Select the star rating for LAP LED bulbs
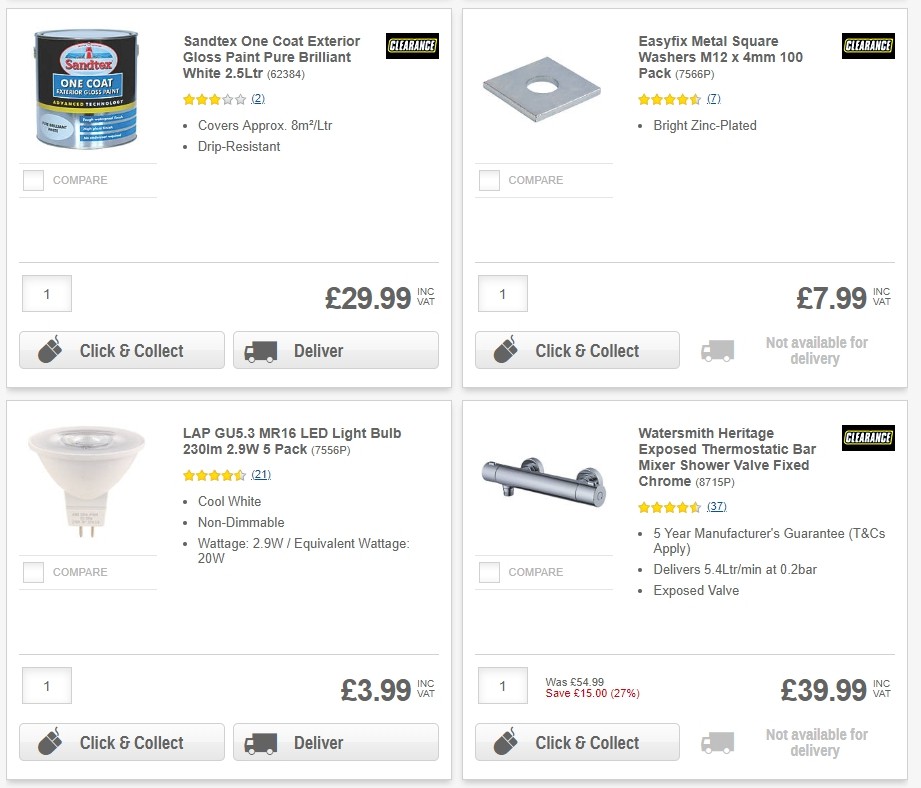Image resolution: width=921 pixels, height=788 pixels. coord(211,474)
